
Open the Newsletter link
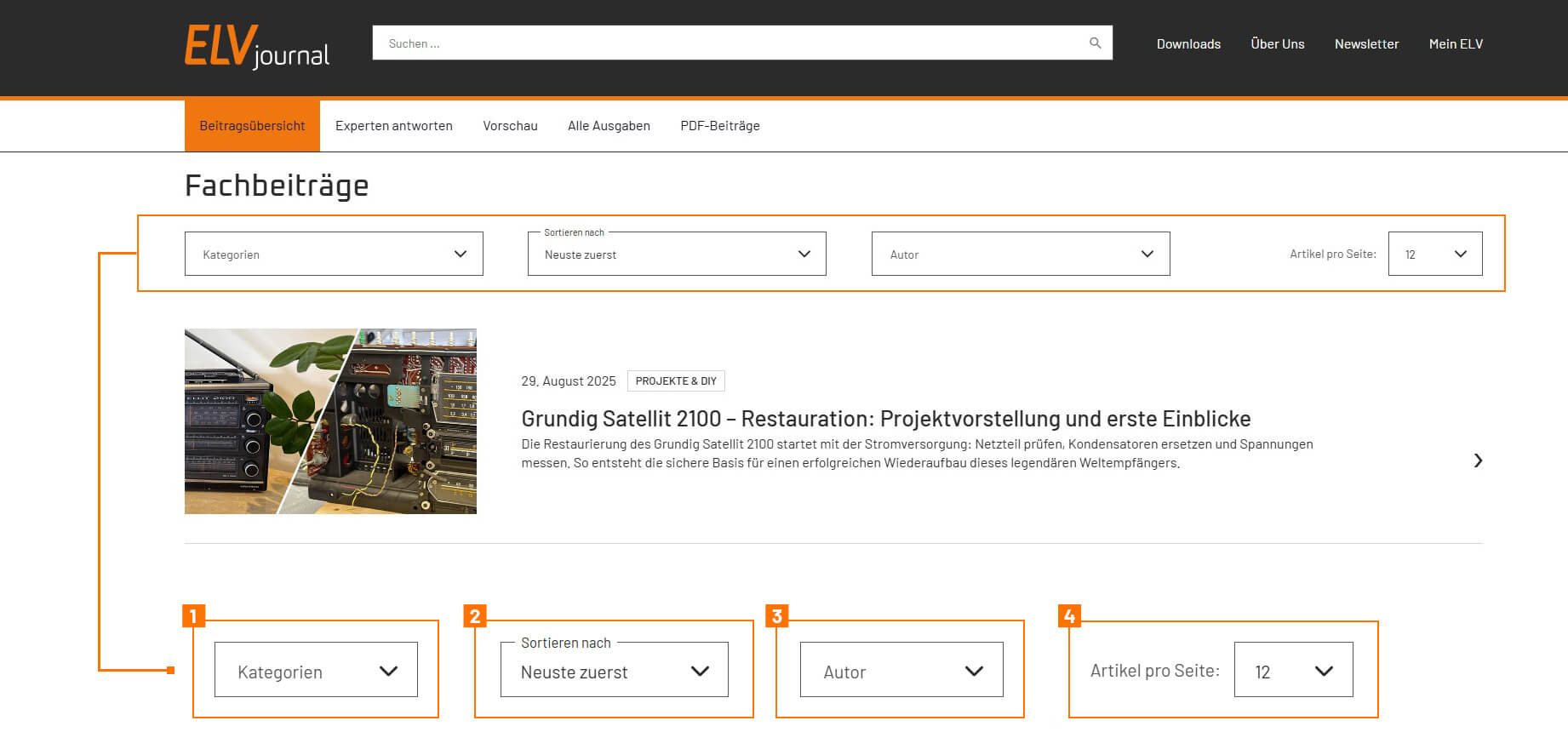(1366, 44)
